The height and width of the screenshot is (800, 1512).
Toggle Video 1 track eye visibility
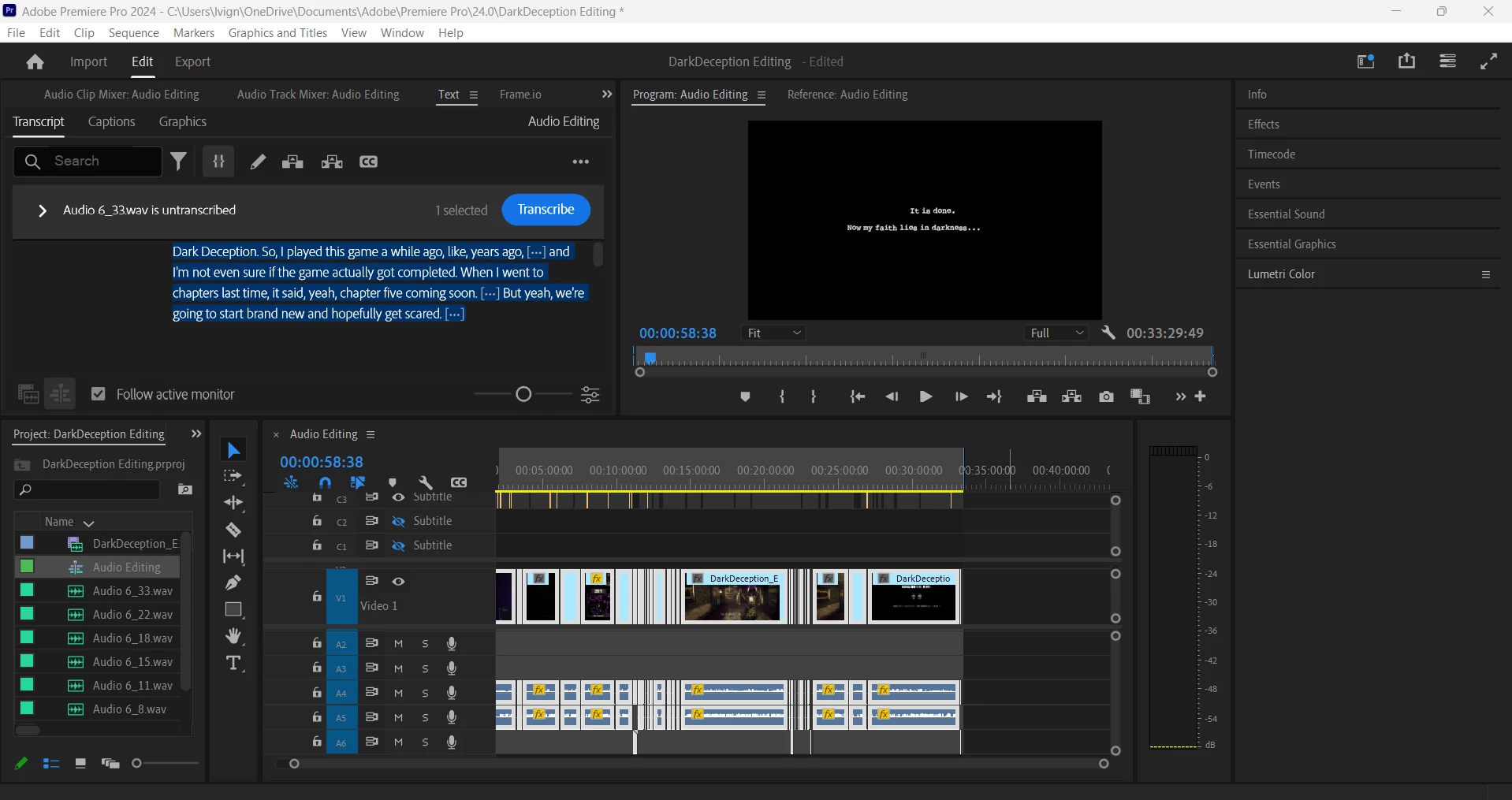tap(399, 582)
